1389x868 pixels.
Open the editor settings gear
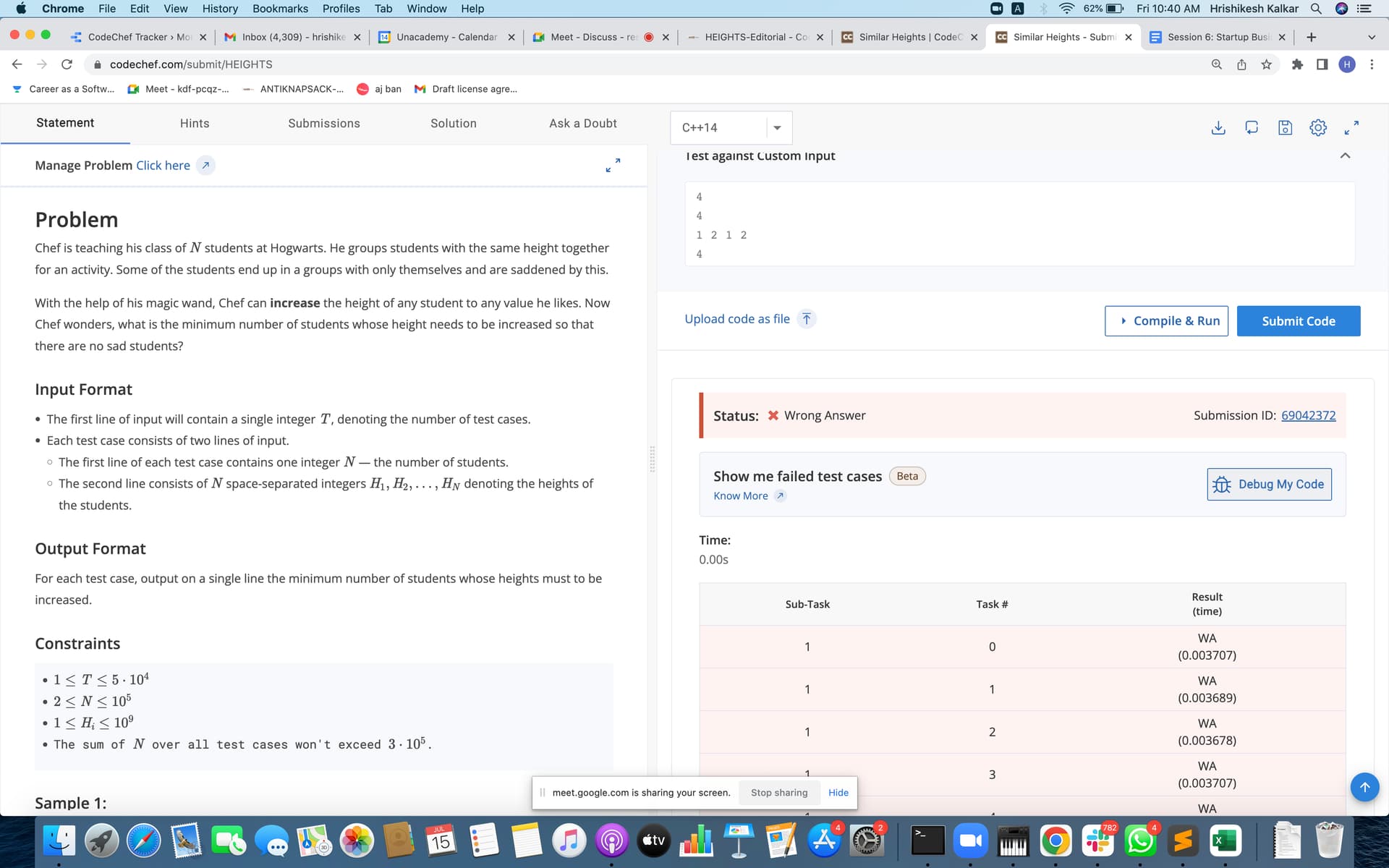pos(1318,127)
